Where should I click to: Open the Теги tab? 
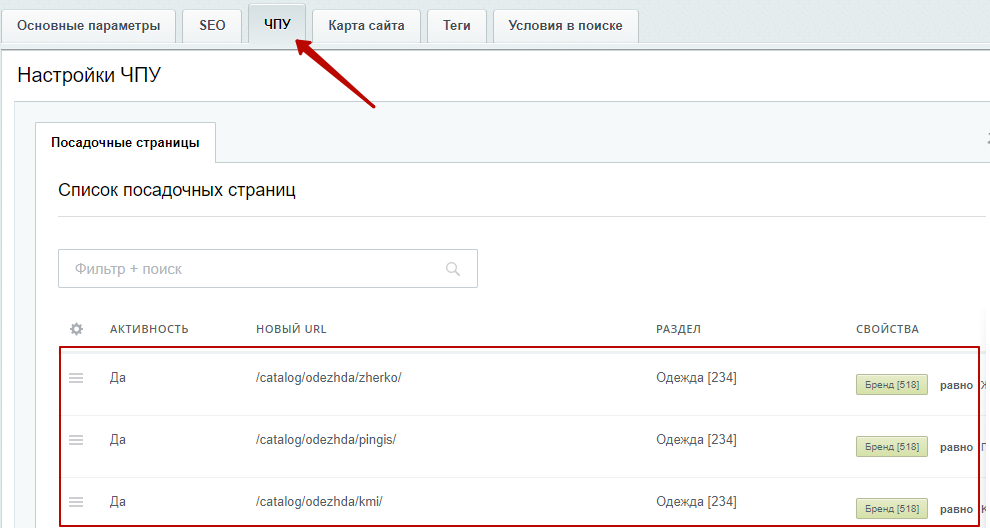(456, 26)
